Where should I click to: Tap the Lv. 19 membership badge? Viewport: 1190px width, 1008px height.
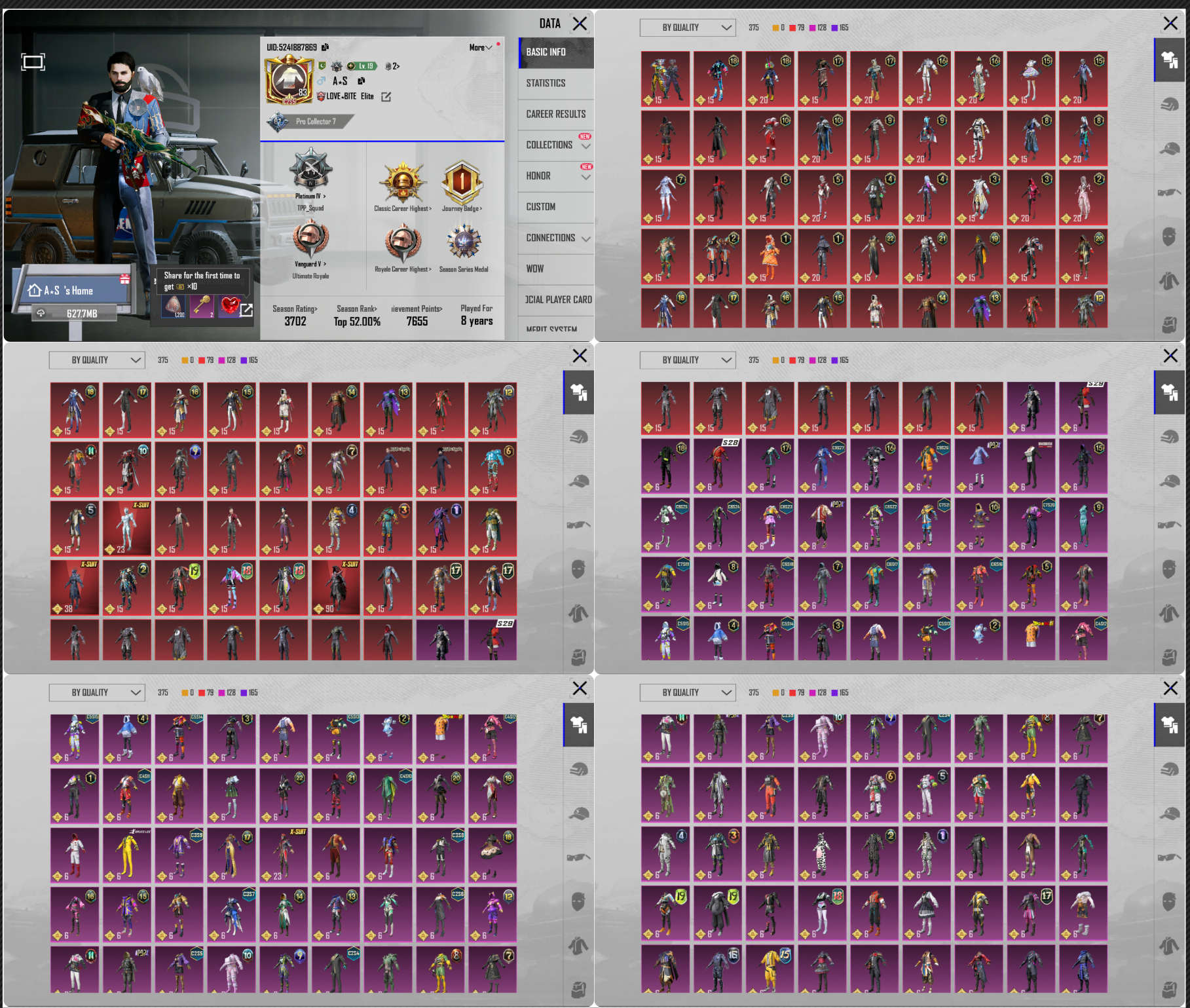(x=362, y=66)
